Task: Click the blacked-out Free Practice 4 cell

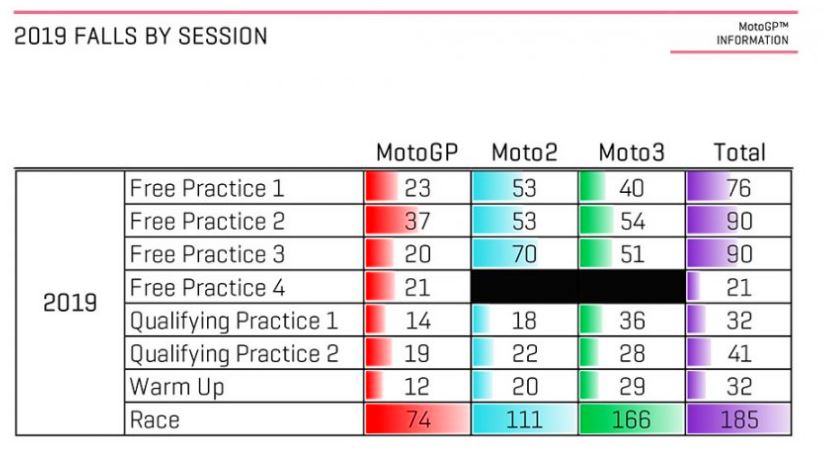Action: 578,287
